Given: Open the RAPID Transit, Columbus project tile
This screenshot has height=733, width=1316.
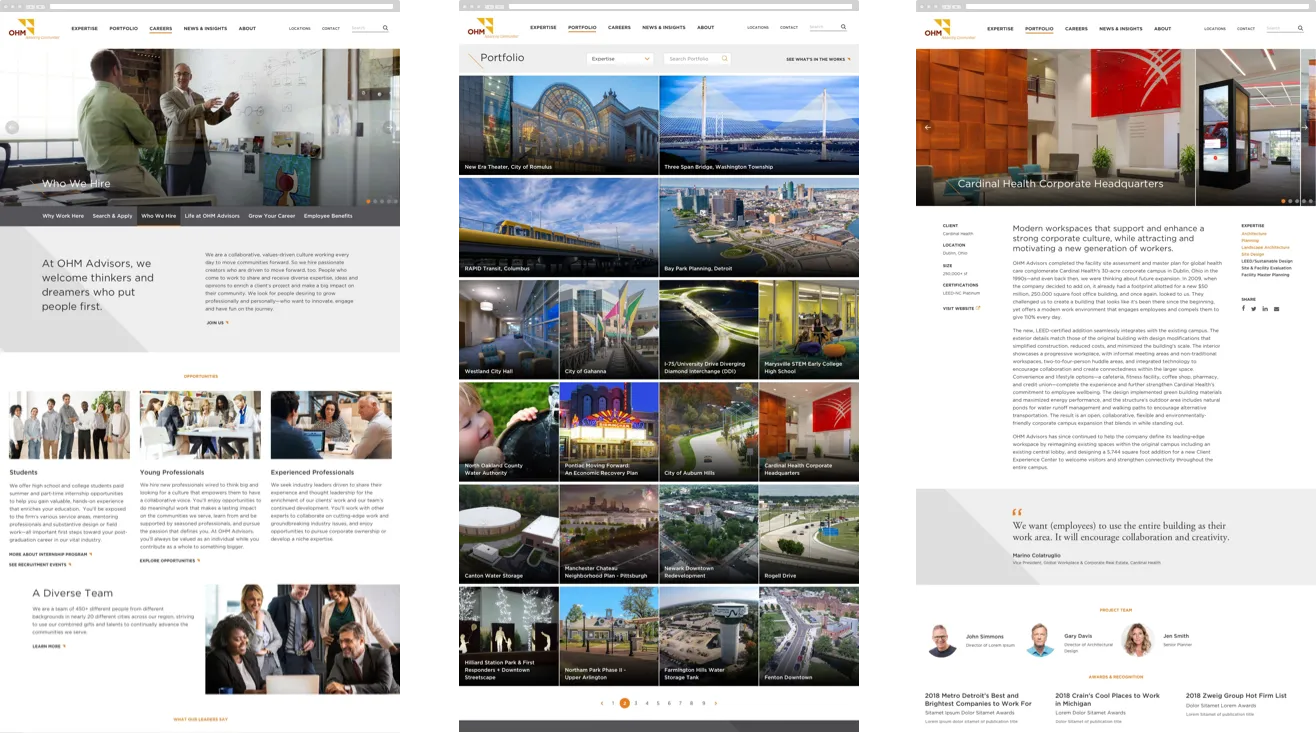Looking at the screenshot, I should (559, 228).
